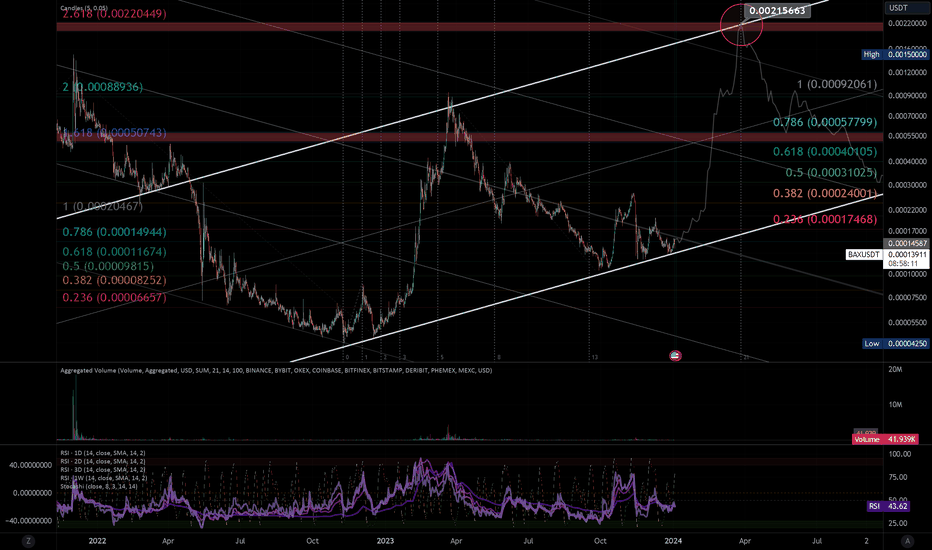Select the 0.236 (0.00017468) Fibonacci label
Screen dimensions: 932x550
click(825, 219)
